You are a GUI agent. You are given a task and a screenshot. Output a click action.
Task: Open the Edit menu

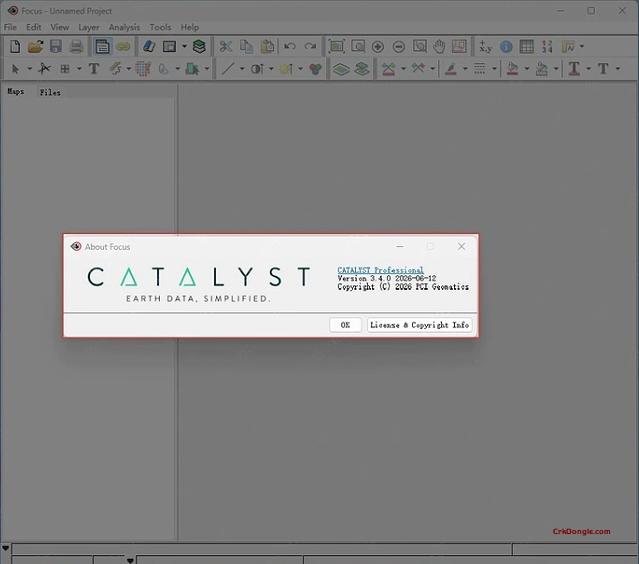[x=33, y=27]
